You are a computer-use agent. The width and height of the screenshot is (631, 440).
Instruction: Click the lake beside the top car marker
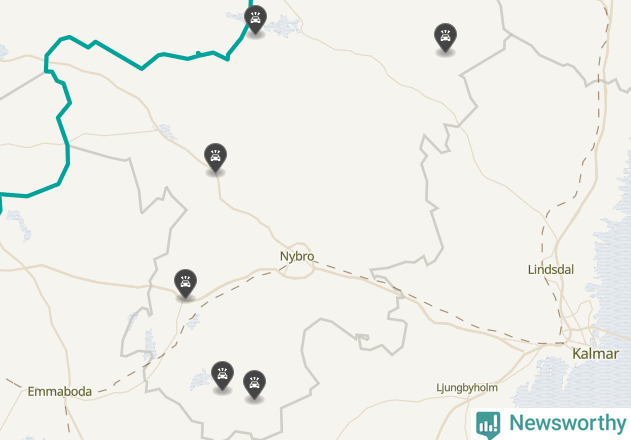283,25
